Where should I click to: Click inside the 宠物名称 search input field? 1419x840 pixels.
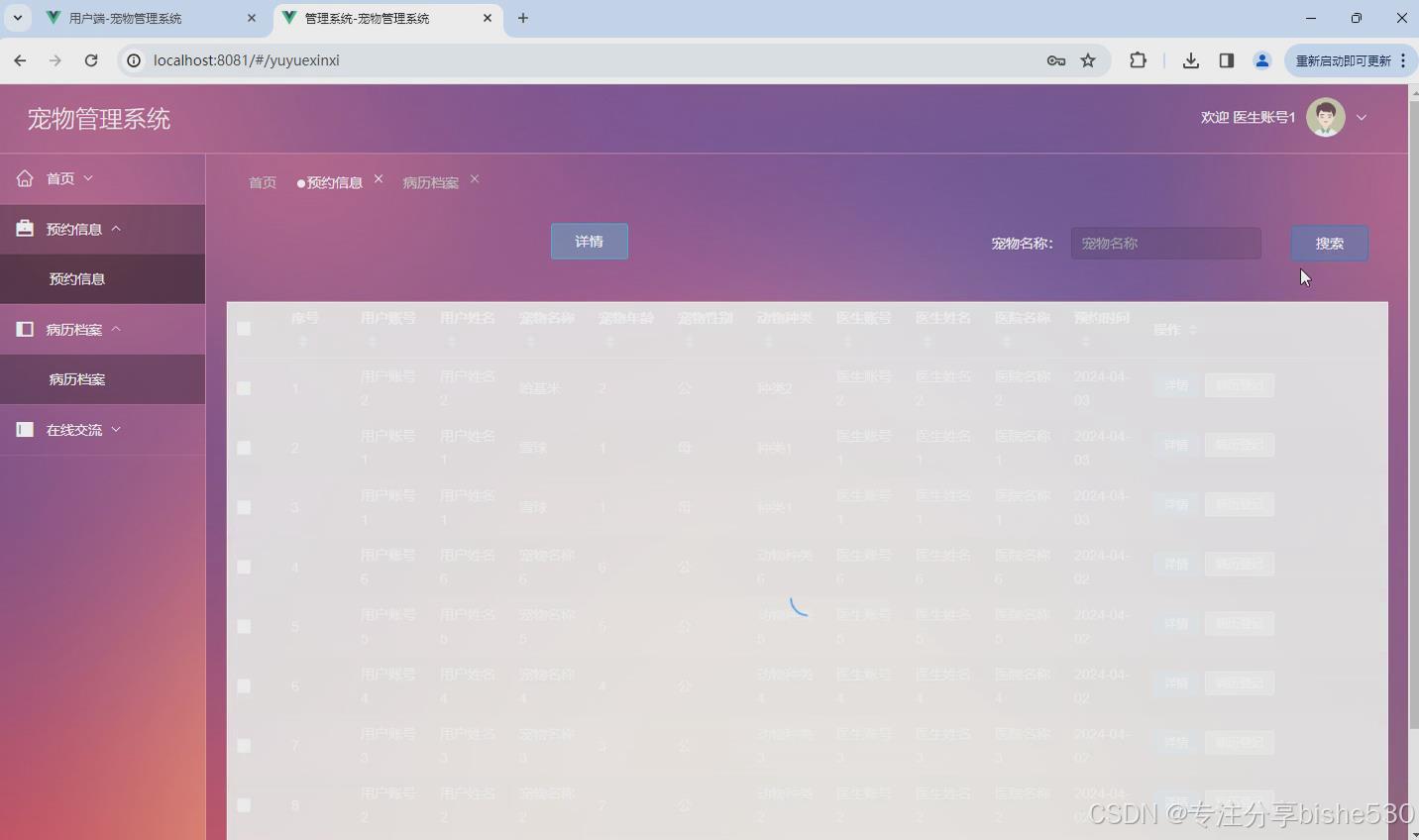1165,243
